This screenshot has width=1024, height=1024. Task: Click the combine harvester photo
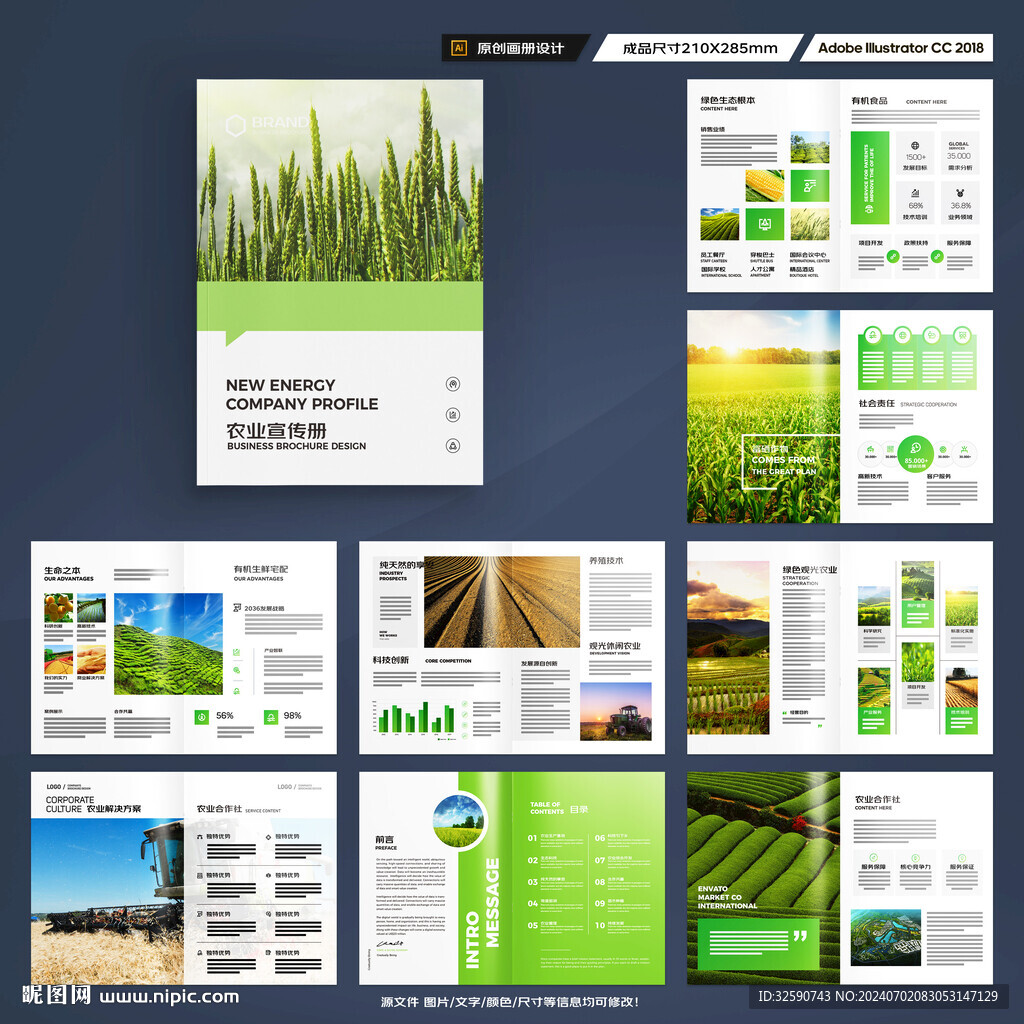click(x=108, y=901)
